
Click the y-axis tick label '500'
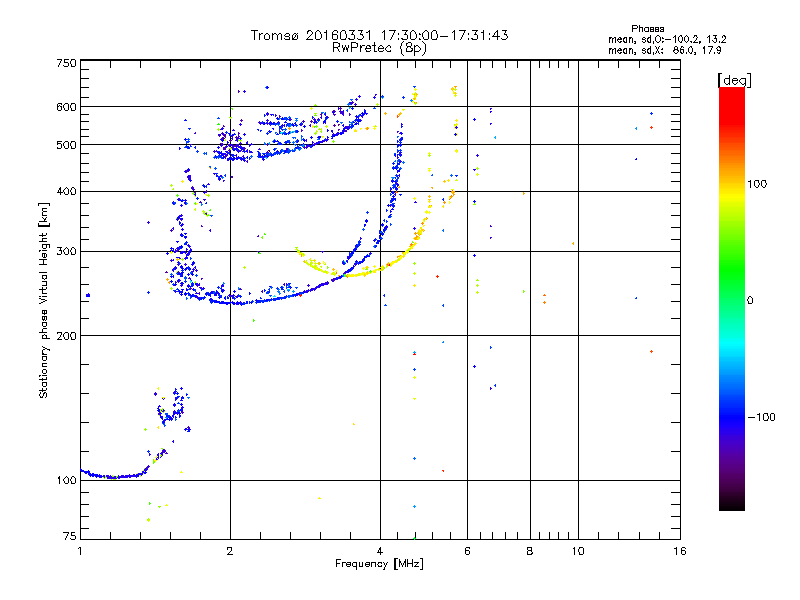click(x=66, y=145)
